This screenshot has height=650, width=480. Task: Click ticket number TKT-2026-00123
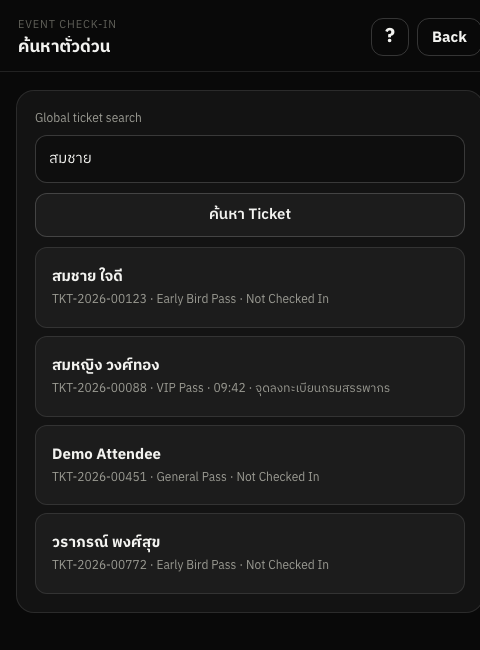pos(99,299)
